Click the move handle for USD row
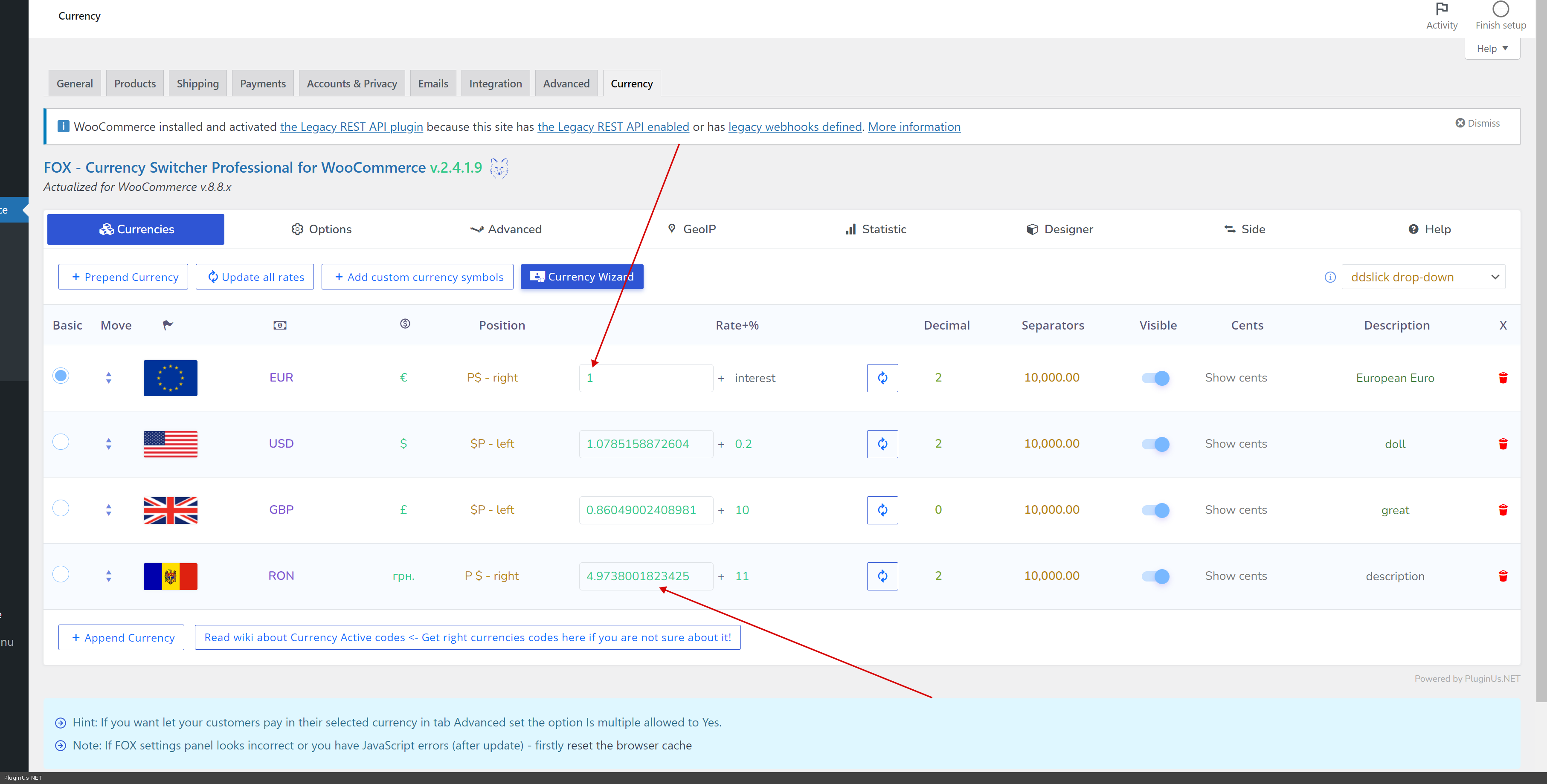The height and width of the screenshot is (784, 1547). (x=109, y=444)
